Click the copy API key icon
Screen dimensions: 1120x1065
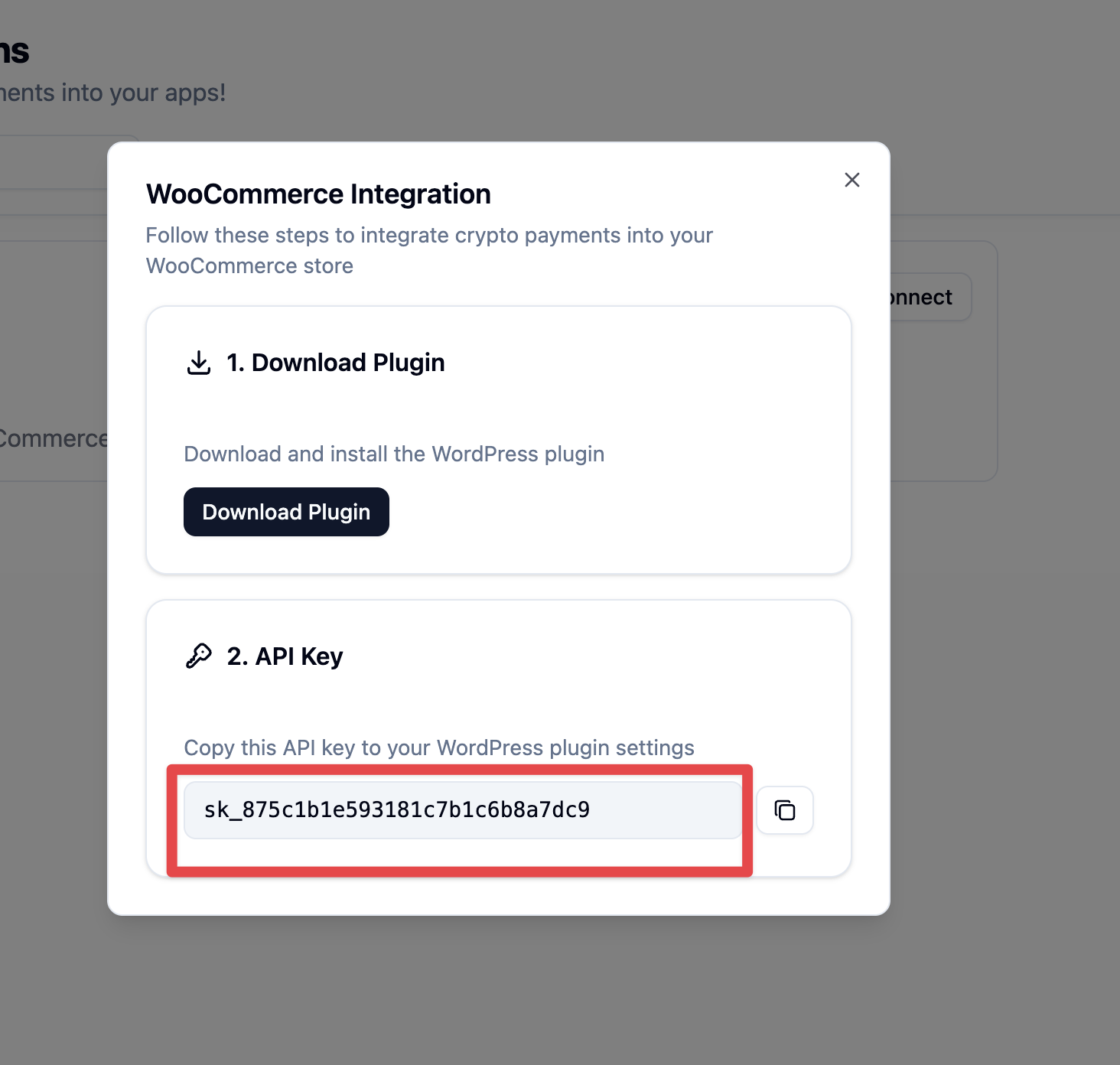[784, 810]
